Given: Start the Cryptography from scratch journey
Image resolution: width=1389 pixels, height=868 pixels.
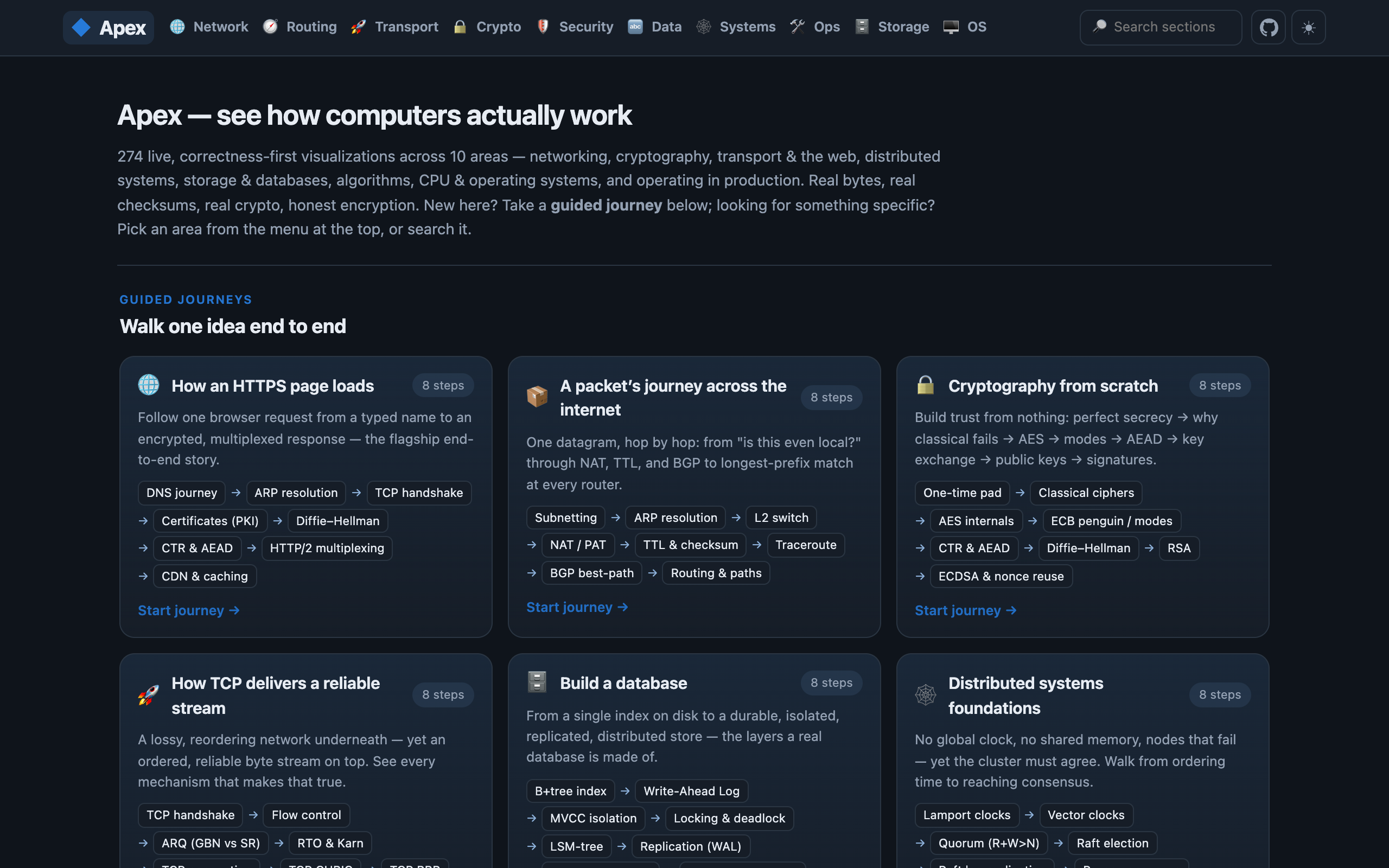Looking at the screenshot, I should pyautogui.click(x=966, y=610).
